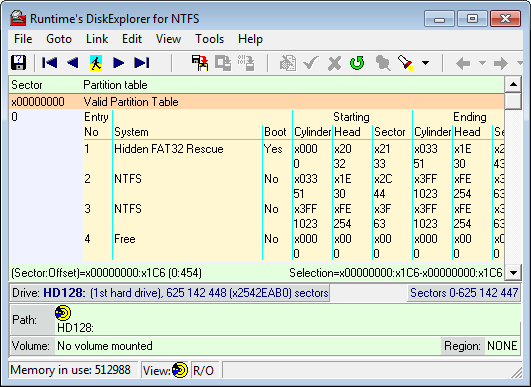This screenshot has height=387, width=531.
Task: Open the Goto menu
Action: pyautogui.click(x=59, y=39)
